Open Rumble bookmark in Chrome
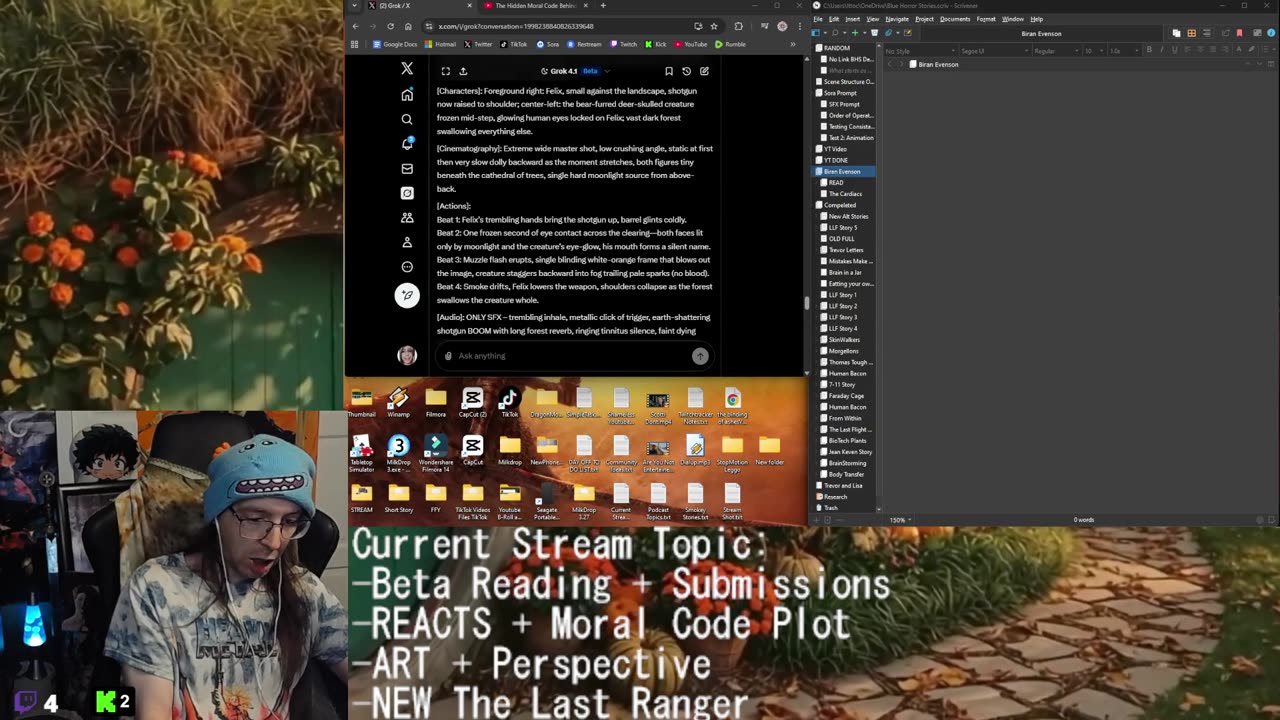 [x=731, y=44]
